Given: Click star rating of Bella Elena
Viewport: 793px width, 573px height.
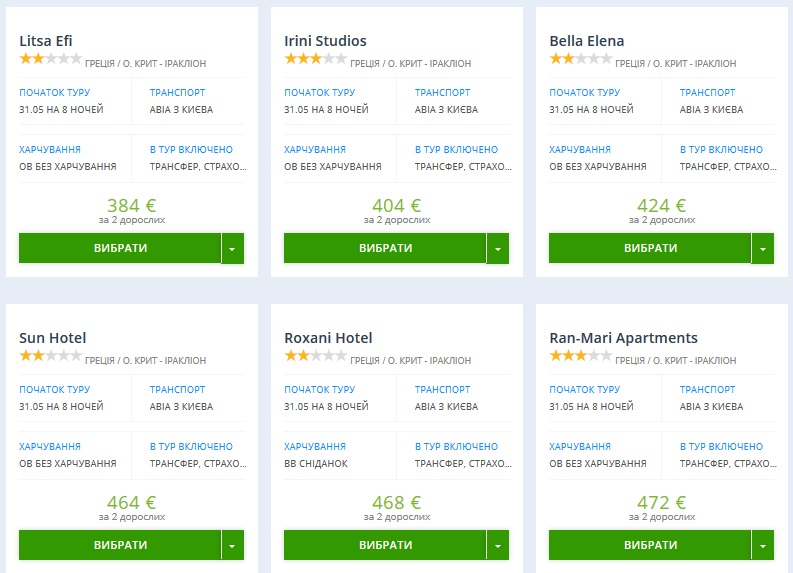Looking at the screenshot, I should click(x=580, y=59).
